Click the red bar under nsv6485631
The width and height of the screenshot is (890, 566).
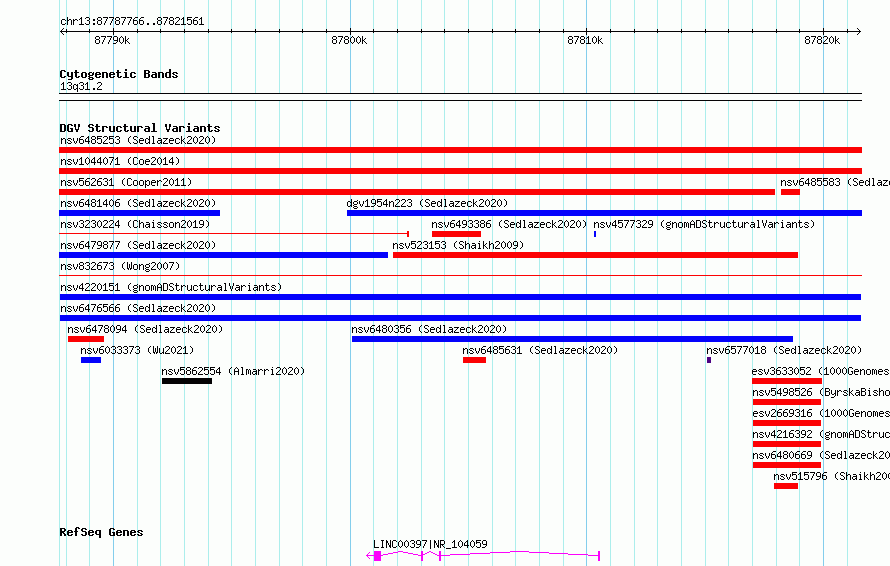point(475,360)
